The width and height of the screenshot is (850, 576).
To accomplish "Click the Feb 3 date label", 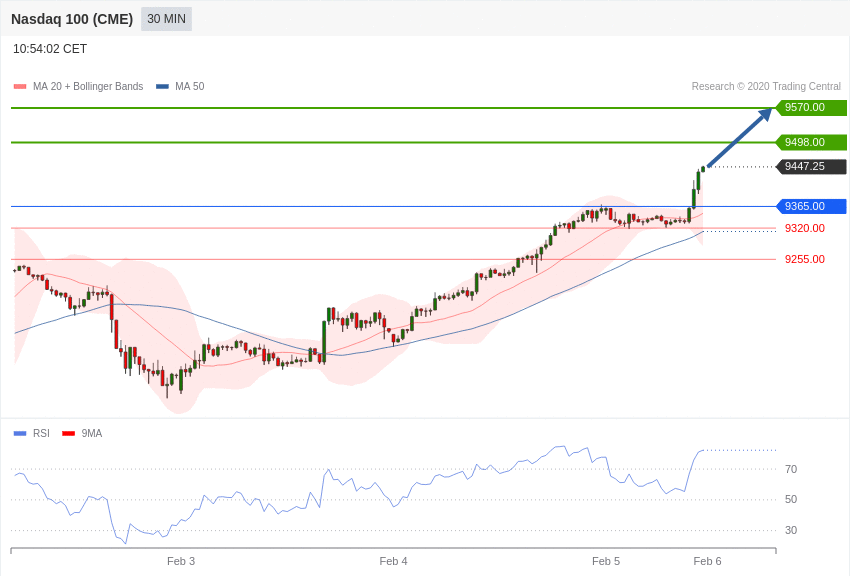I will click(x=181, y=561).
